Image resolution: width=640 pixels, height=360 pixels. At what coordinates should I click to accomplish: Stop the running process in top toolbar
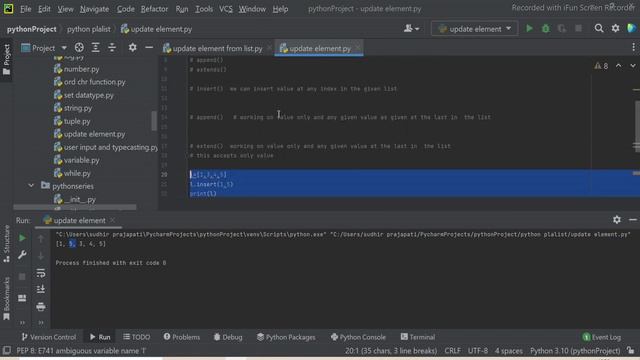pos(578,29)
